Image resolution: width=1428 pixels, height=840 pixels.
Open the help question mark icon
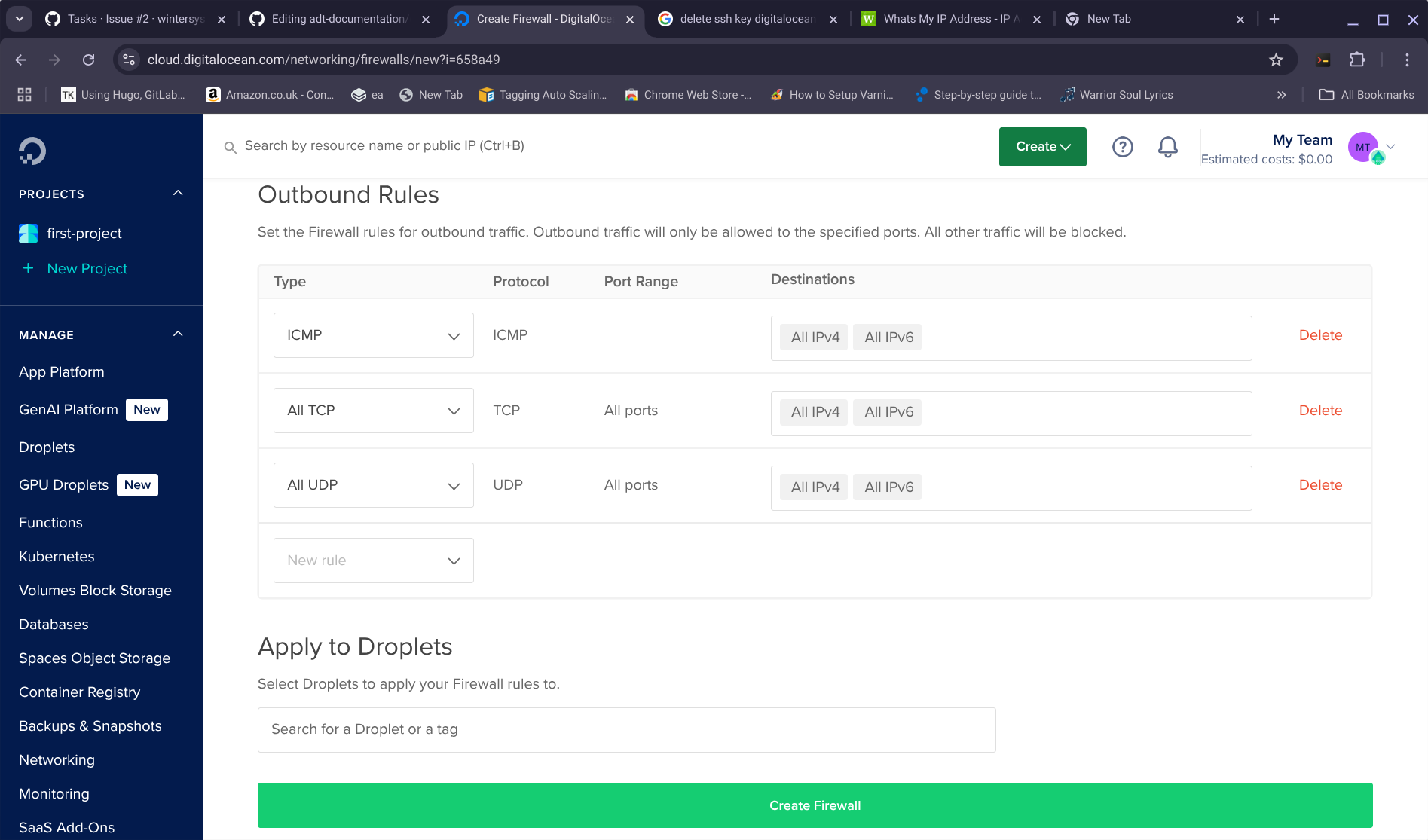pos(1122,147)
